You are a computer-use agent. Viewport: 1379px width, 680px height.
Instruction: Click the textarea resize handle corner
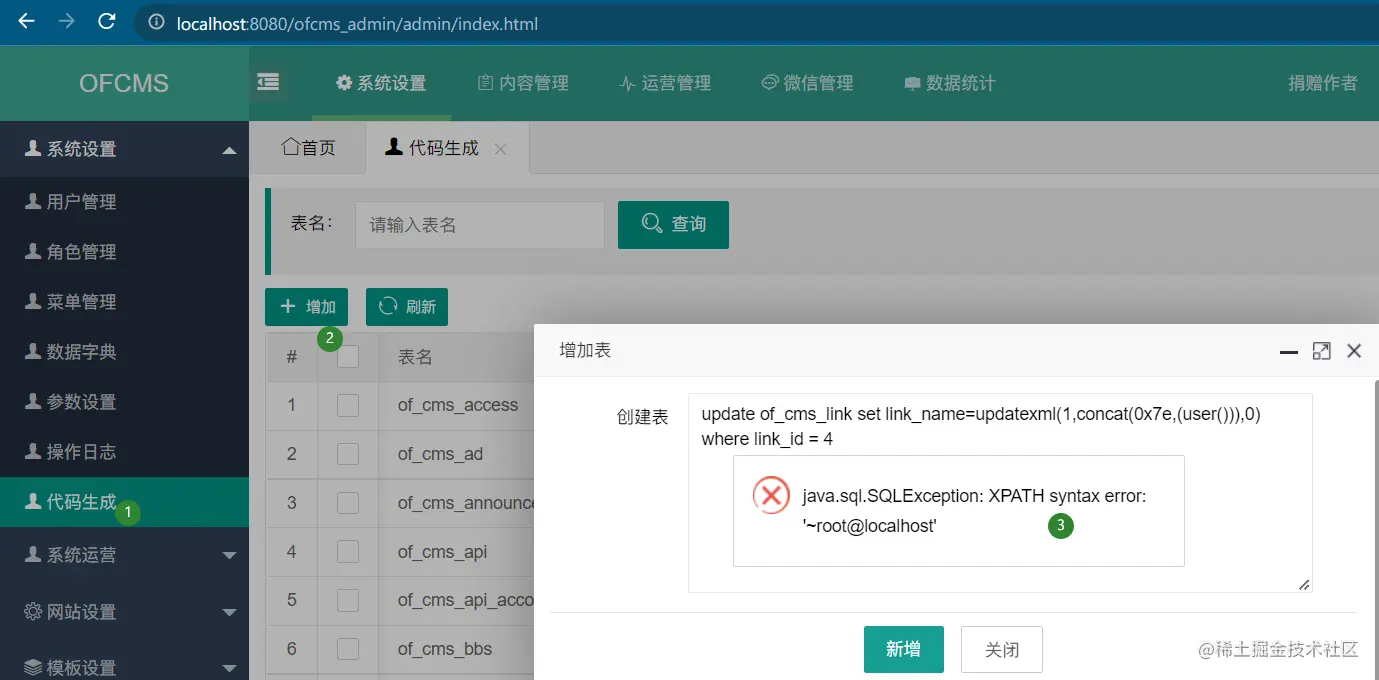[1304, 585]
